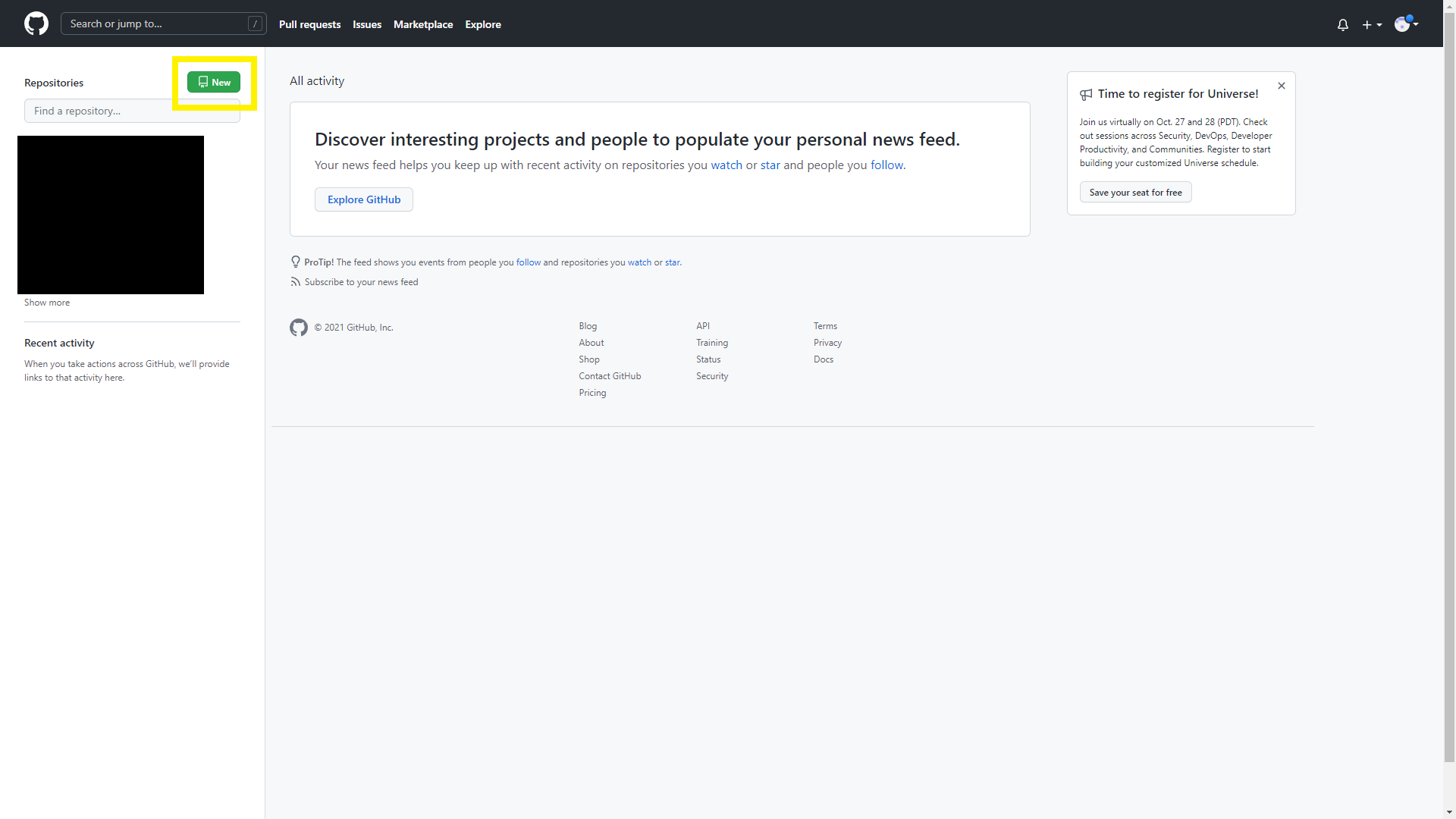This screenshot has height=819, width=1456.
Task: Click the Find a repository search field
Action: pos(132,110)
